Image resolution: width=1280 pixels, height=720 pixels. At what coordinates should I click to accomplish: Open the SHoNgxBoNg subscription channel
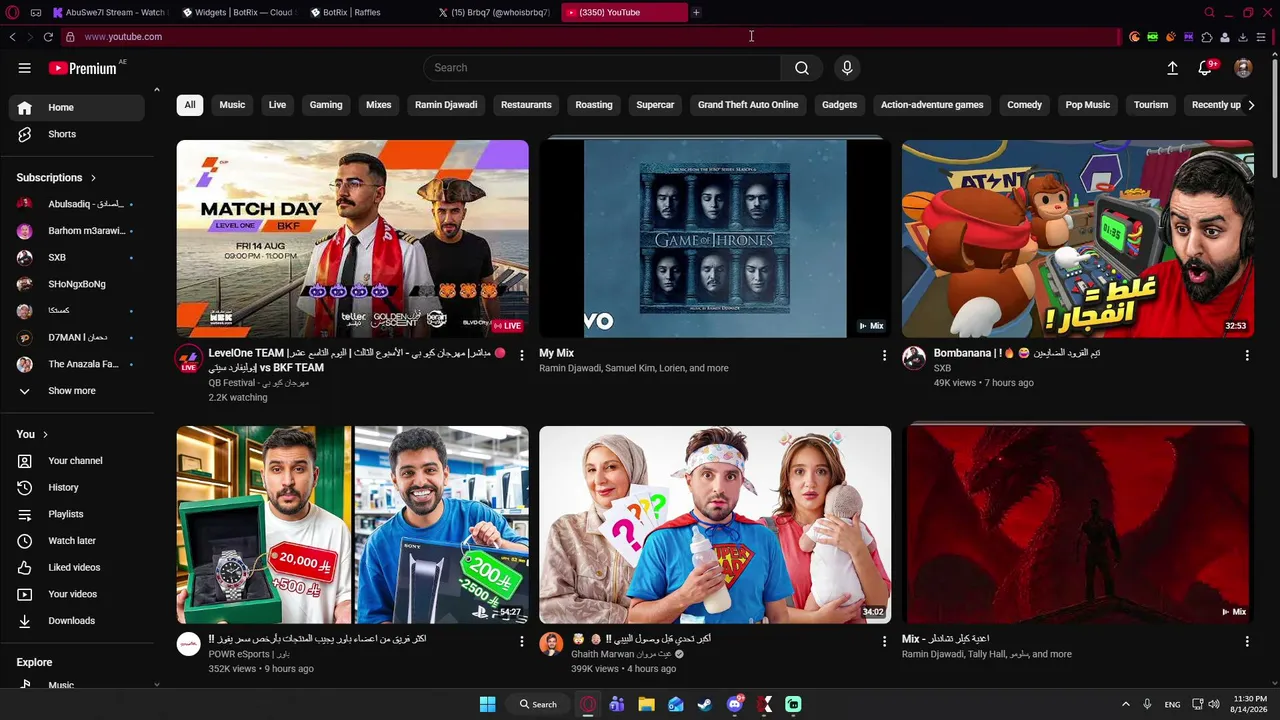pos(78,284)
